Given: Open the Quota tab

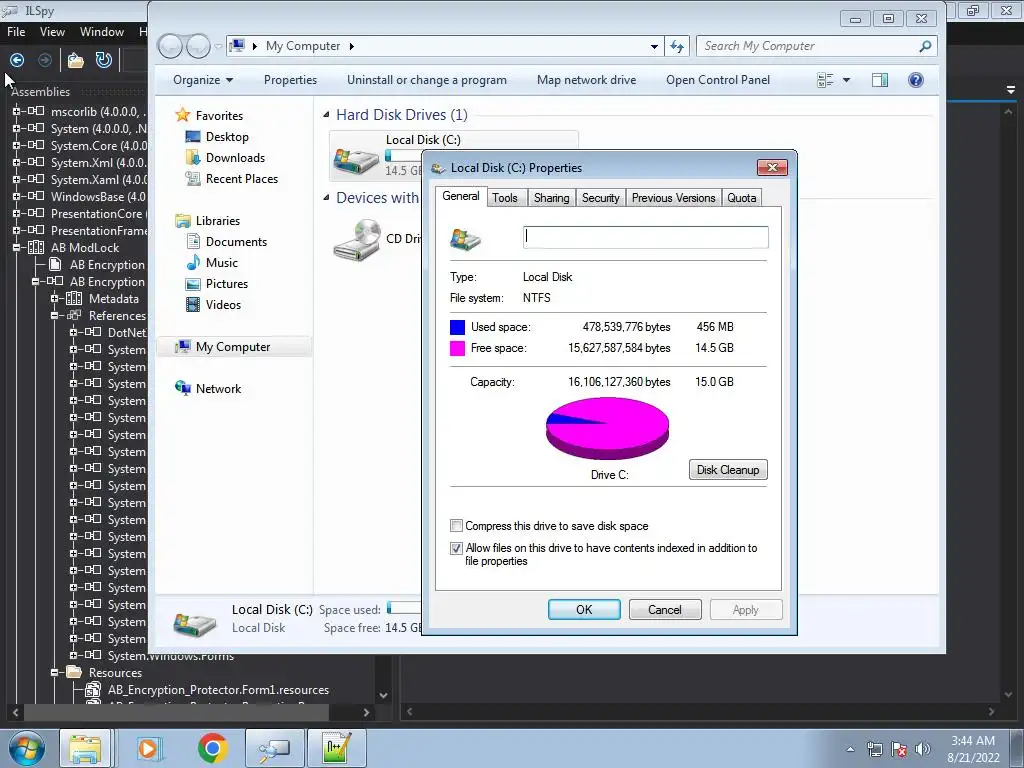Looking at the screenshot, I should 741,198.
